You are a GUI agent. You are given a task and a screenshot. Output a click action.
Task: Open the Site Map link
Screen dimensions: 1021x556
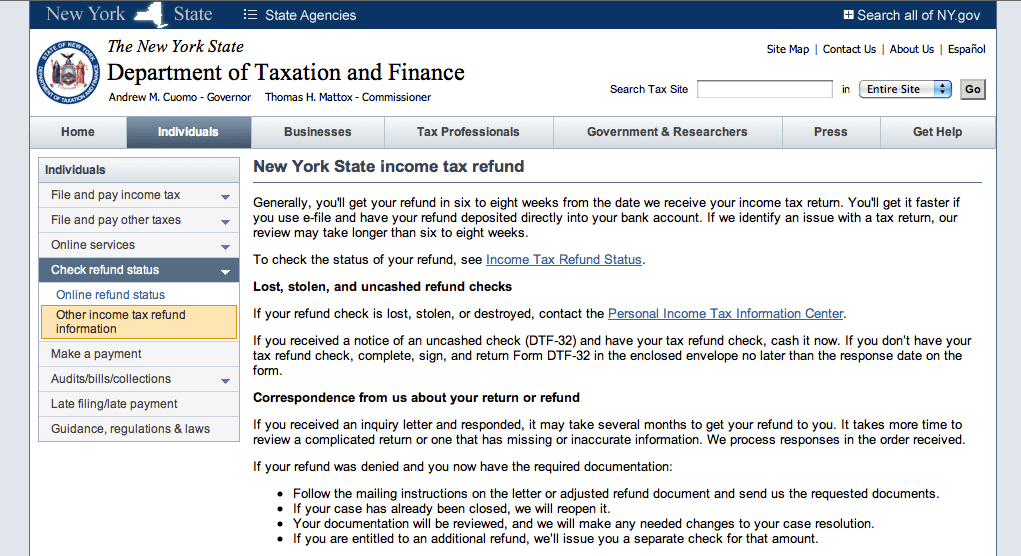pyautogui.click(x=788, y=49)
